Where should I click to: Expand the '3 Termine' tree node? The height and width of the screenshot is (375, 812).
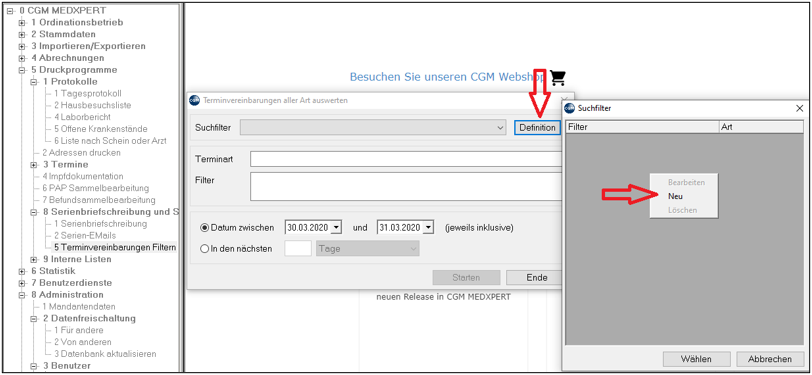click(33, 165)
